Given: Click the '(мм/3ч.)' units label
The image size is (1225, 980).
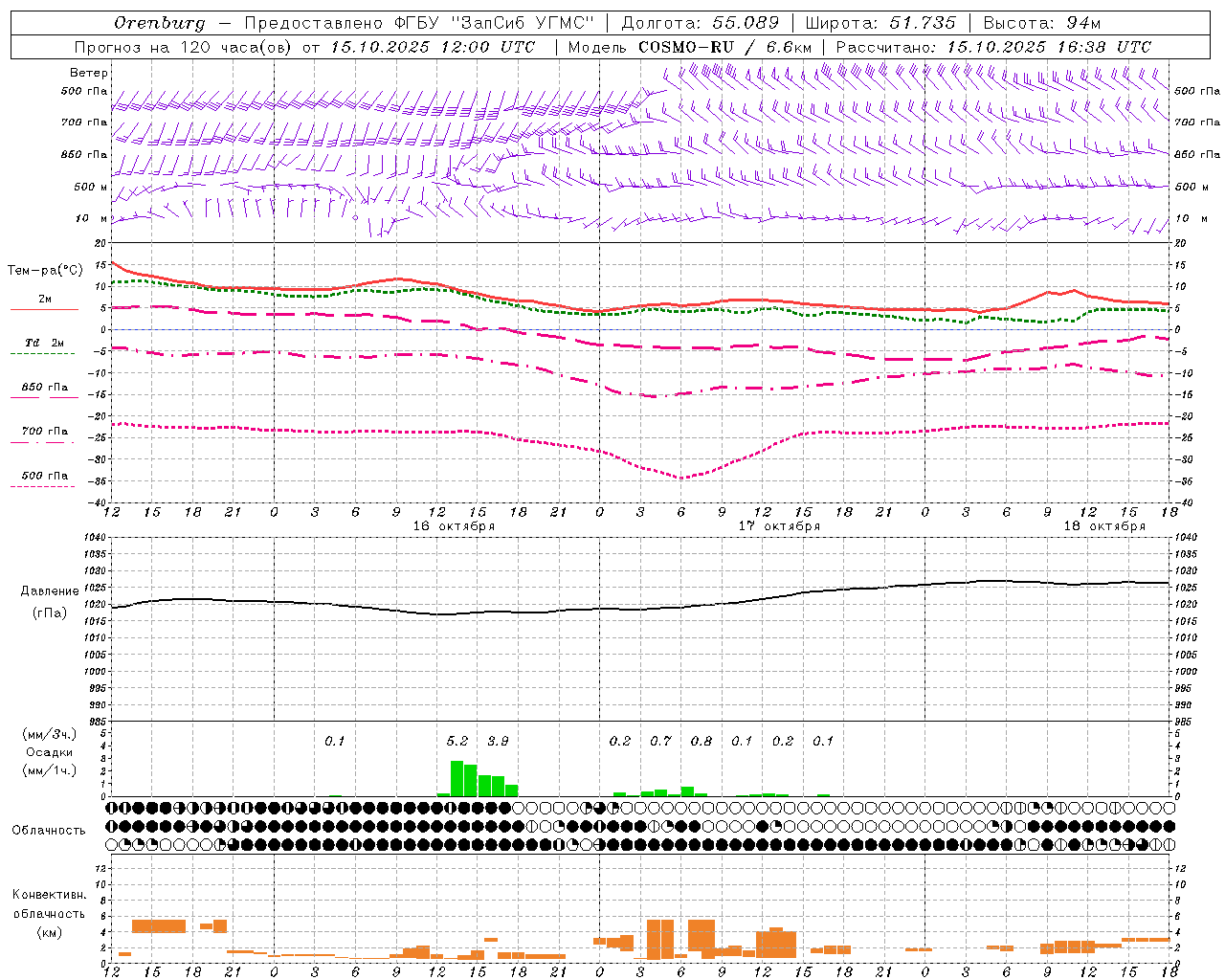Looking at the screenshot, I should (x=50, y=734).
